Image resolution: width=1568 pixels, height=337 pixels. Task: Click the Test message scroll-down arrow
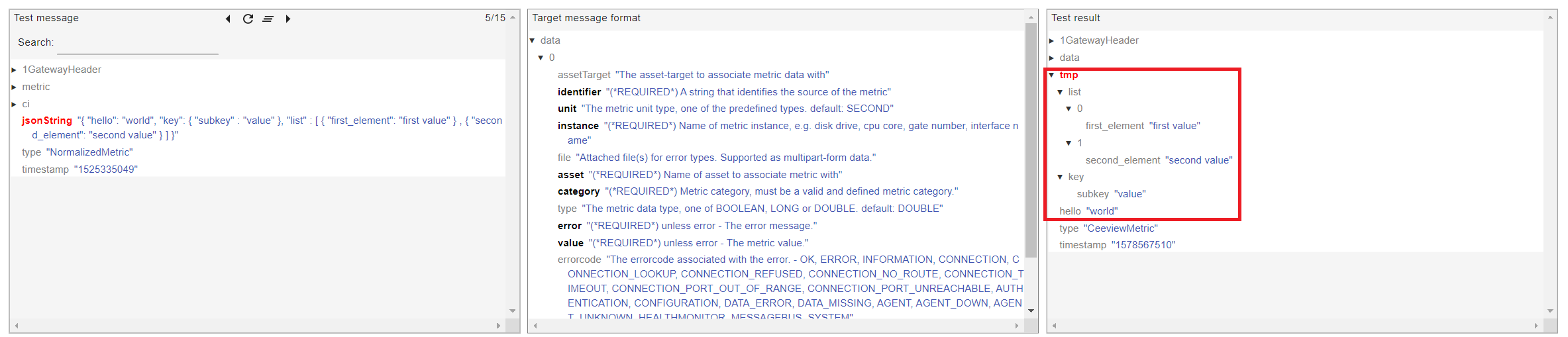click(513, 311)
